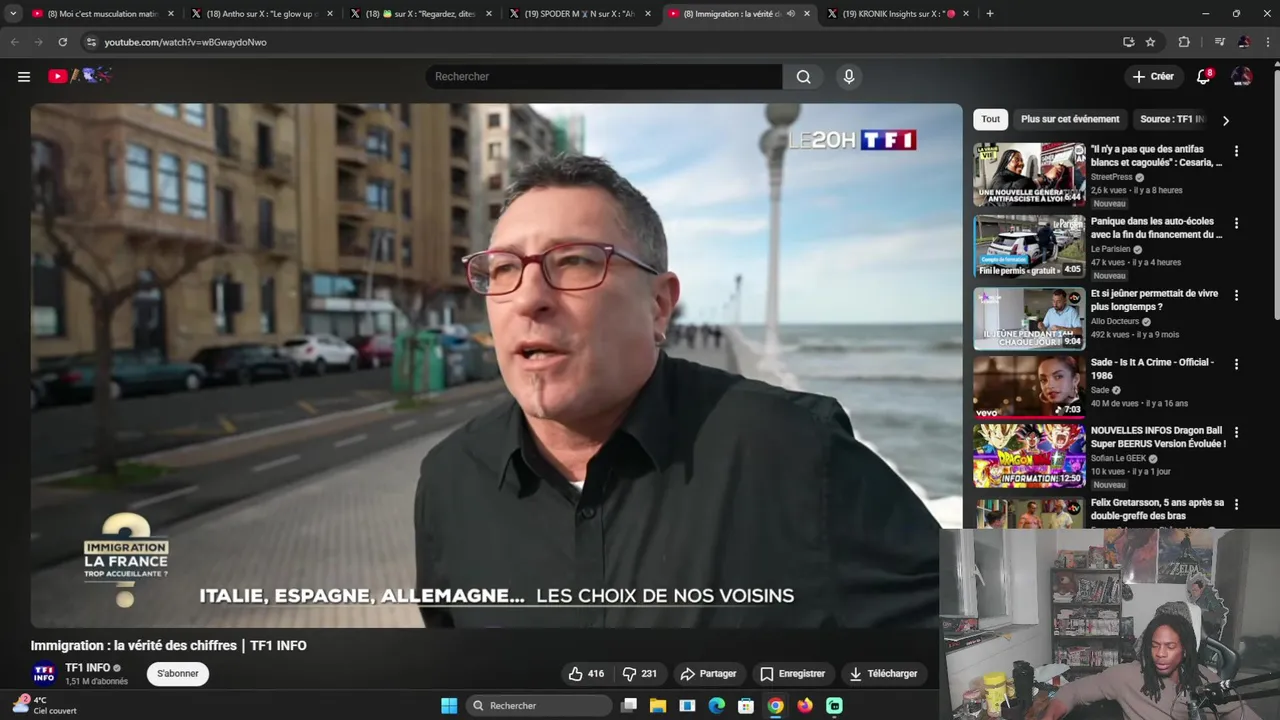Open options for the jeûner video

pyautogui.click(x=1236, y=295)
